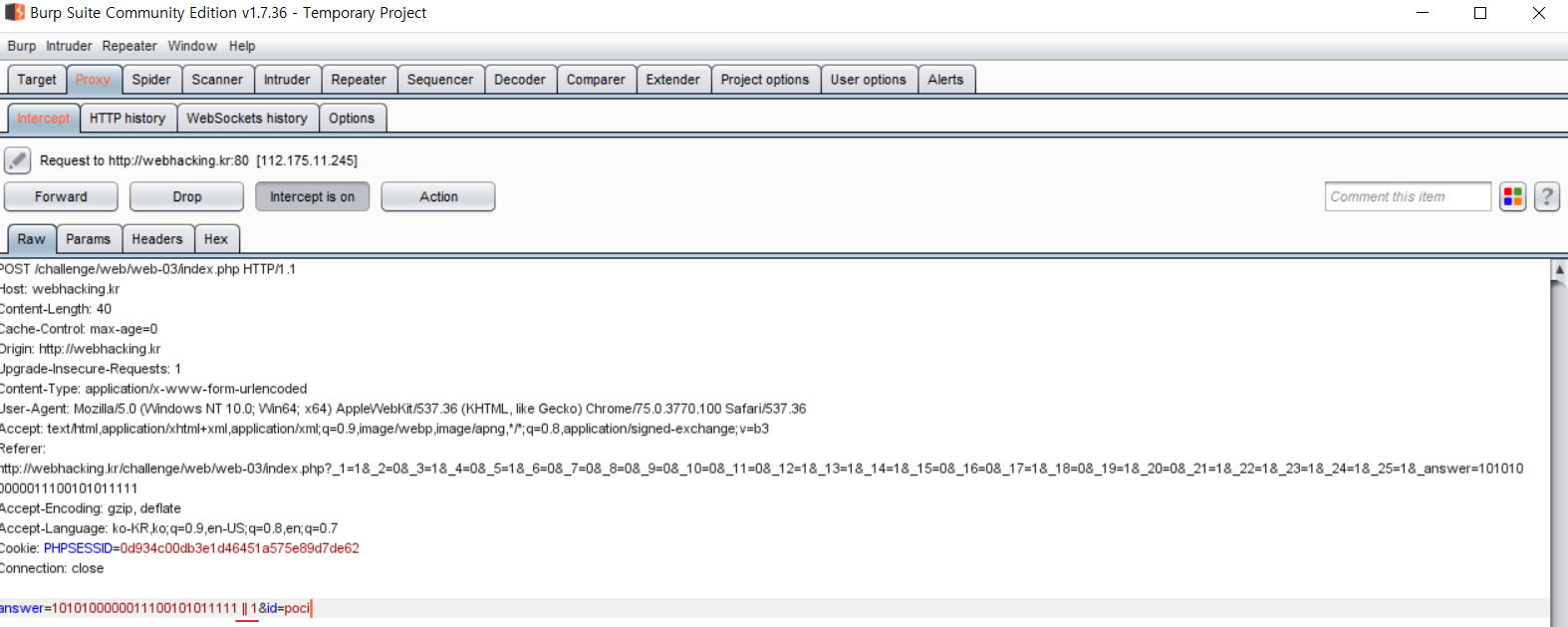Screen dimensions: 1568x627
Task: Switch to the Headers view tab
Action: 157,239
